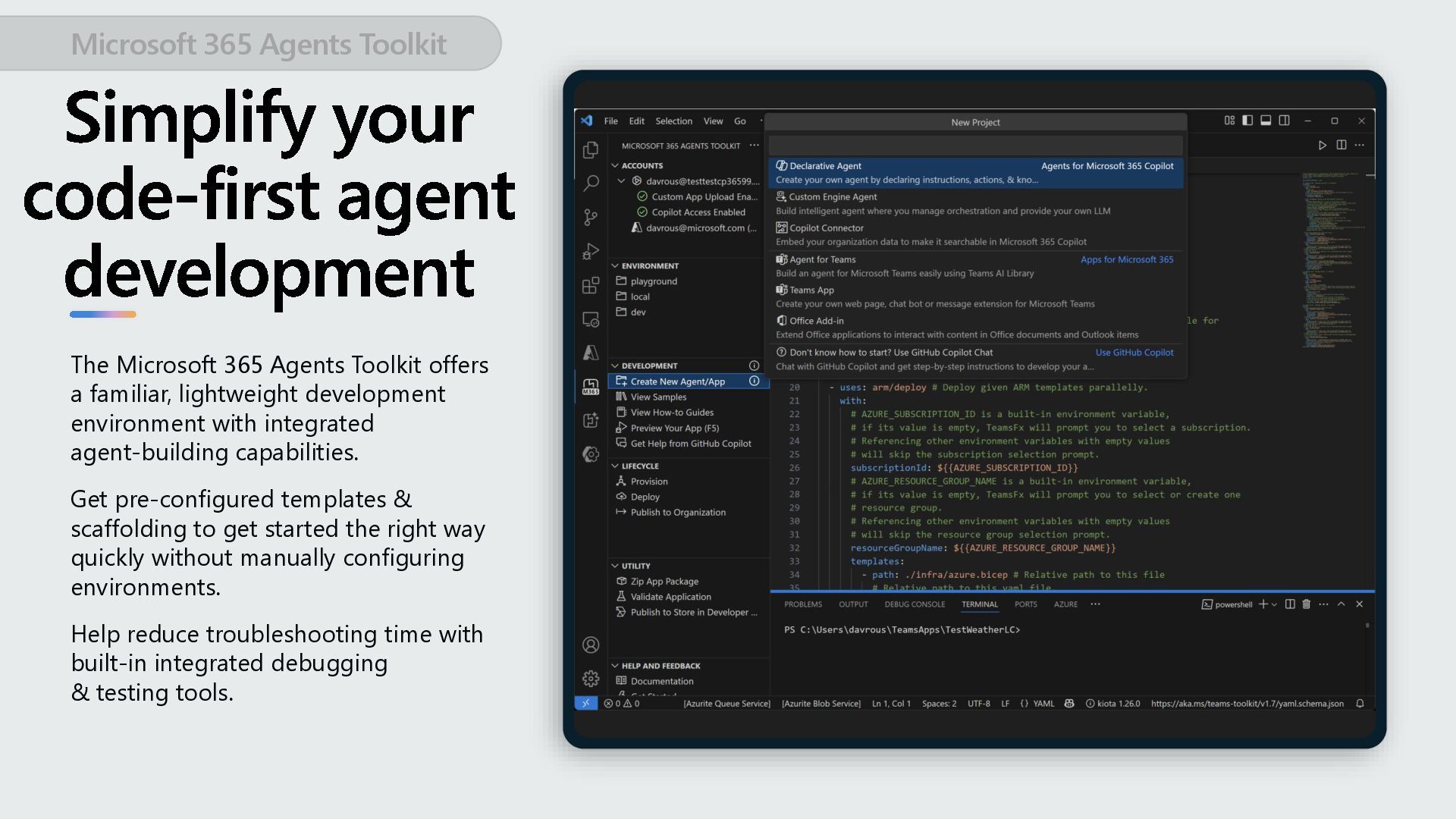
Task: Open the Explorer icon in activity bar
Action: pyautogui.click(x=591, y=150)
